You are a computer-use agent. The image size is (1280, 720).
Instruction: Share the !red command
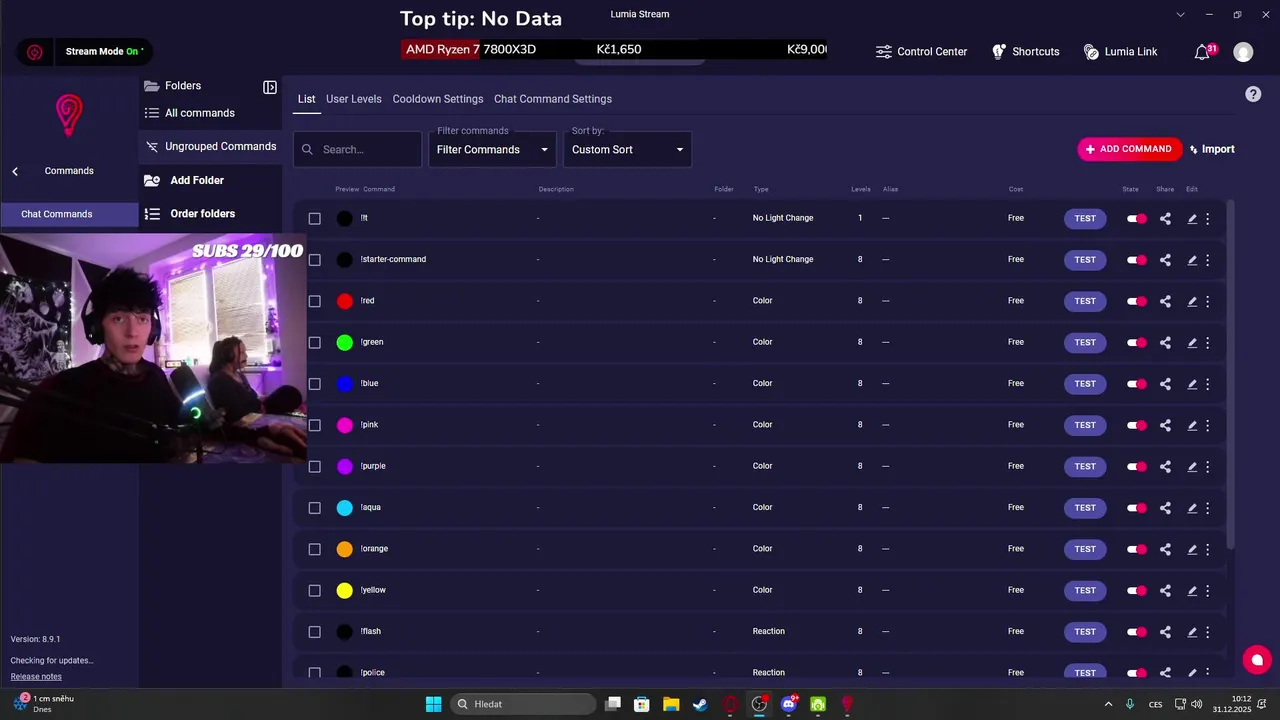click(x=1165, y=301)
